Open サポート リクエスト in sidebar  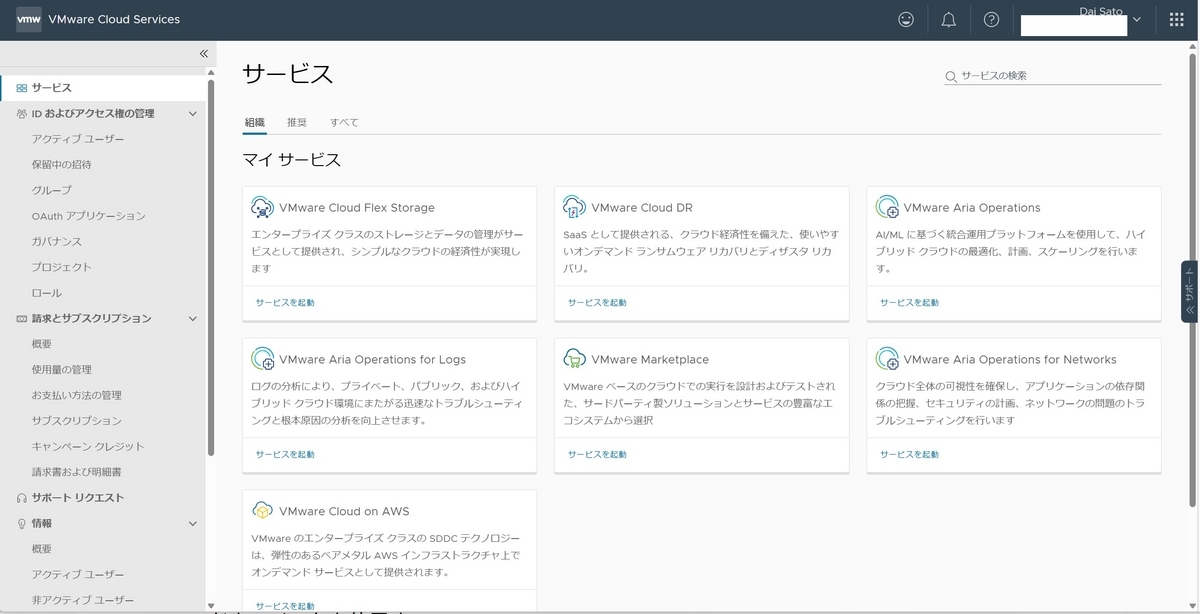(x=77, y=498)
